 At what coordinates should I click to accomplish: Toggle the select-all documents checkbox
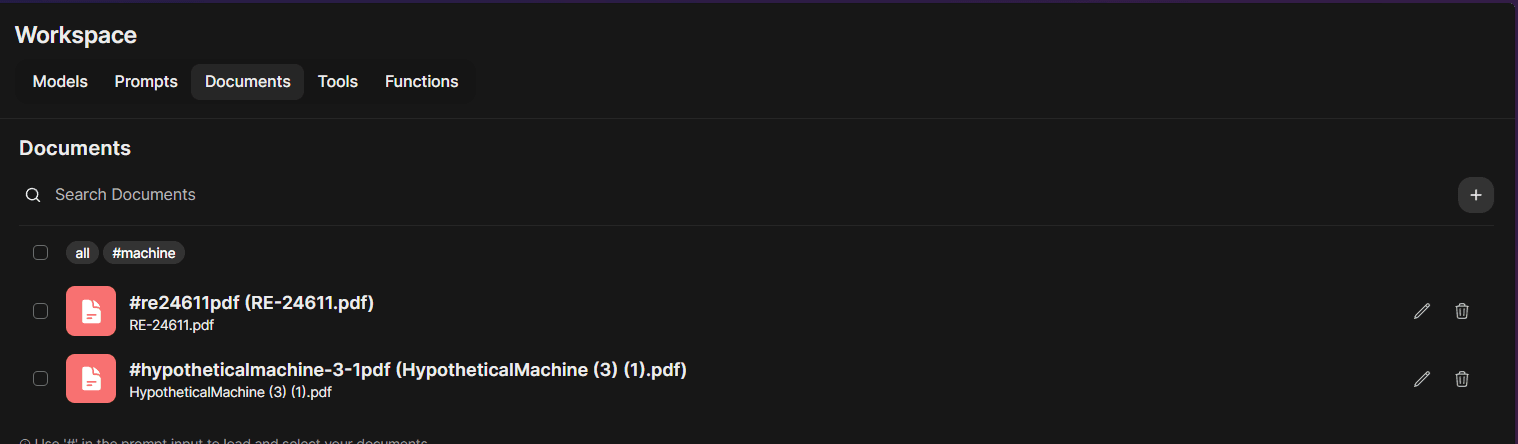40,253
